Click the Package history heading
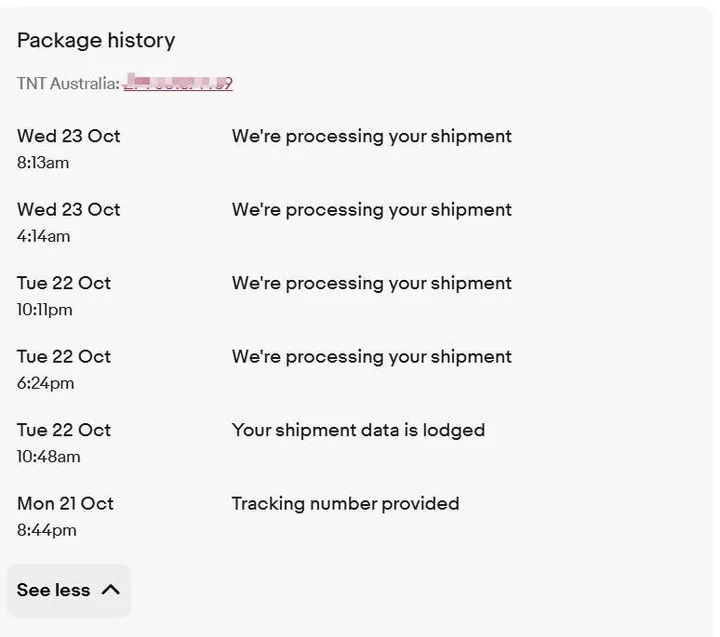The image size is (720, 637). click(x=96, y=40)
